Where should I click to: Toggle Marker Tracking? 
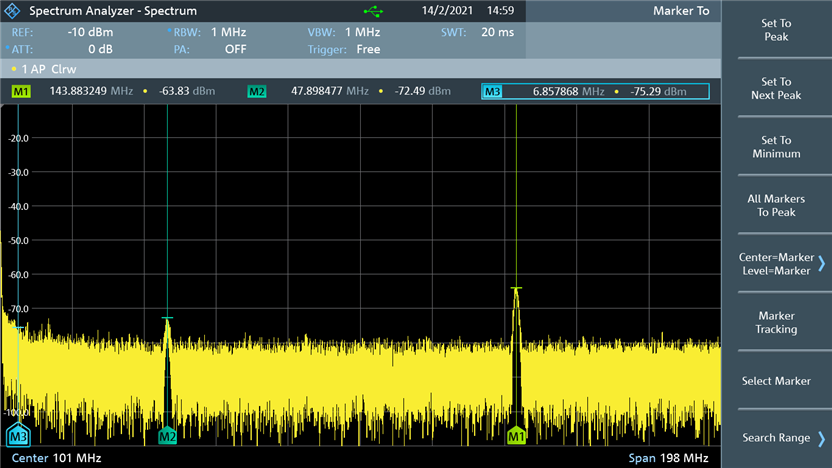tap(776, 322)
